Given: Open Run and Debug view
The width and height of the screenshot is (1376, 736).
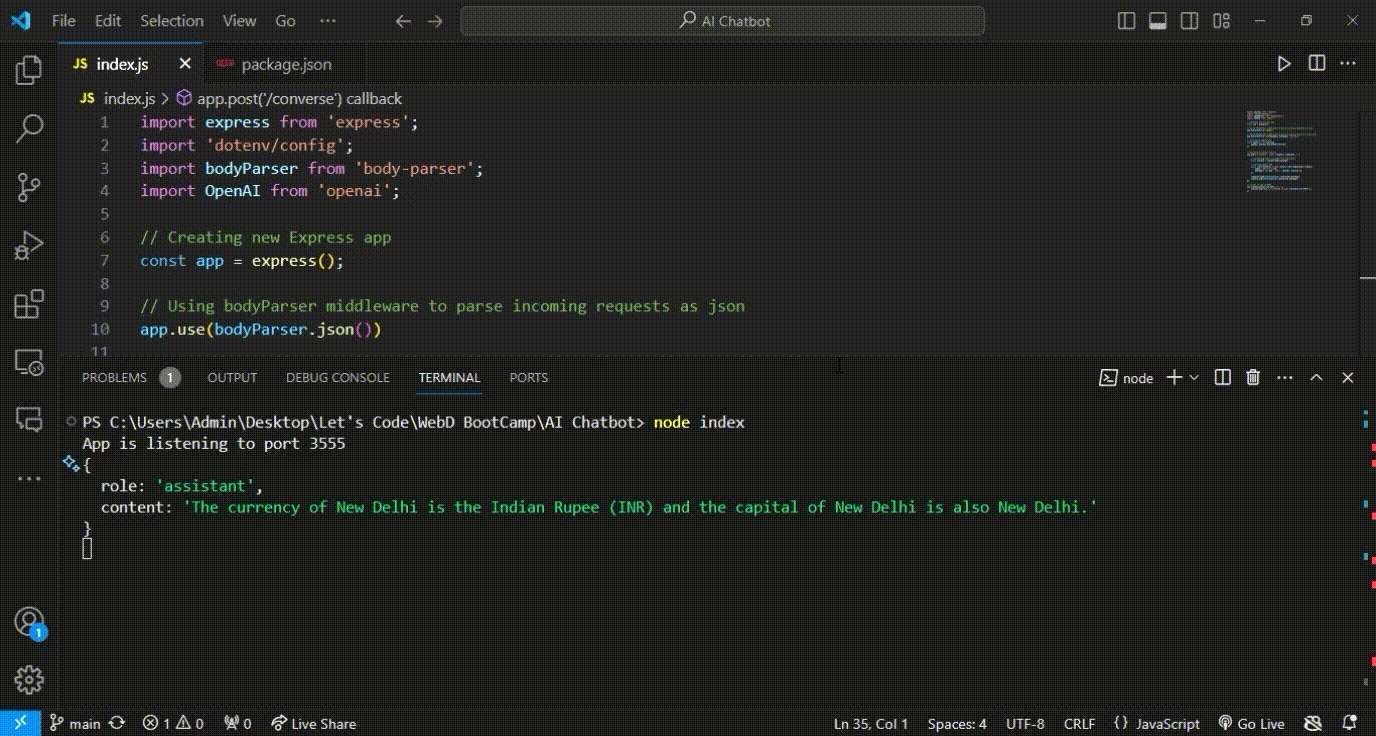Looking at the screenshot, I should tap(29, 245).
